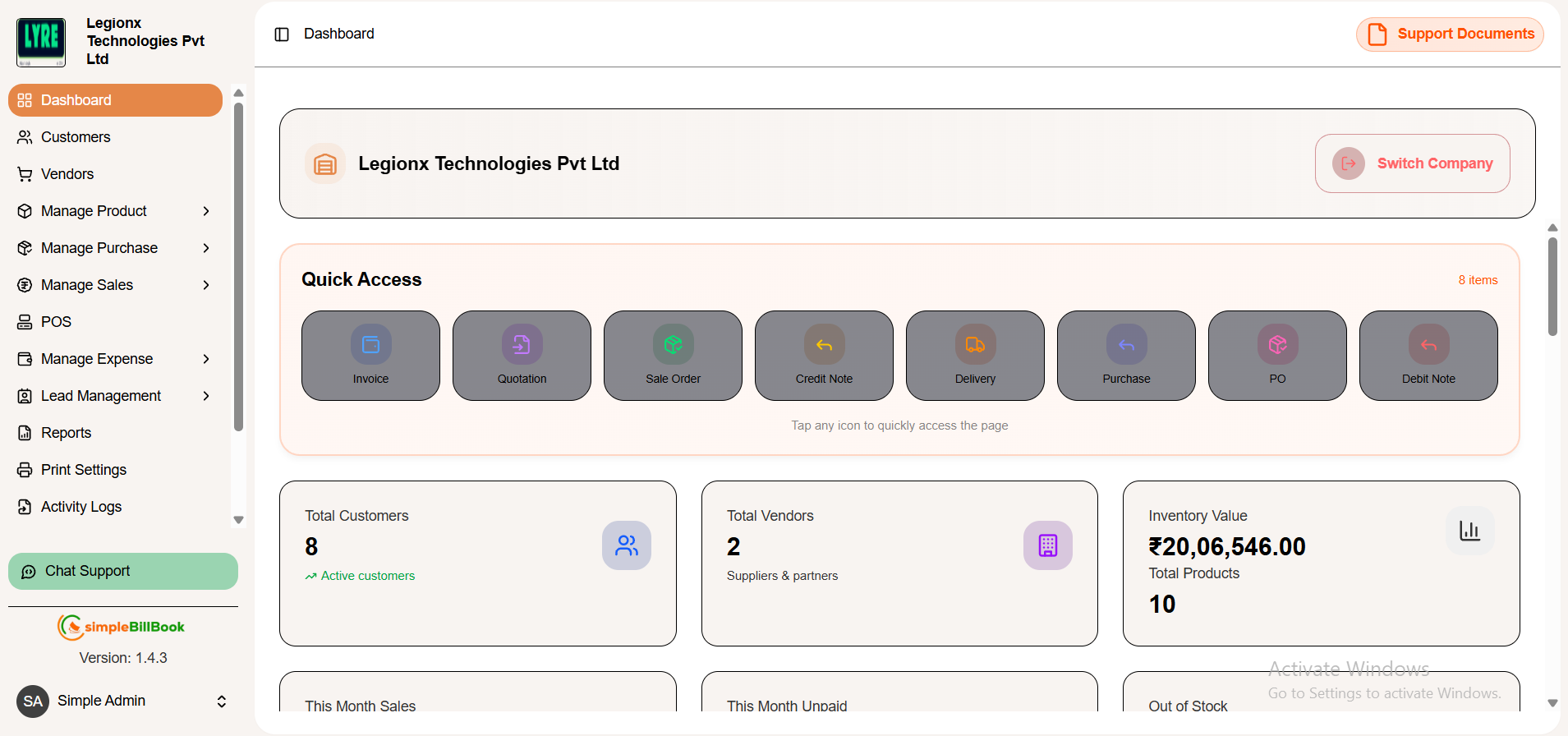Open Vendors from the sidebar
Image resolution: width=1568 pixels, height=736 pixels.
point(115,174)
